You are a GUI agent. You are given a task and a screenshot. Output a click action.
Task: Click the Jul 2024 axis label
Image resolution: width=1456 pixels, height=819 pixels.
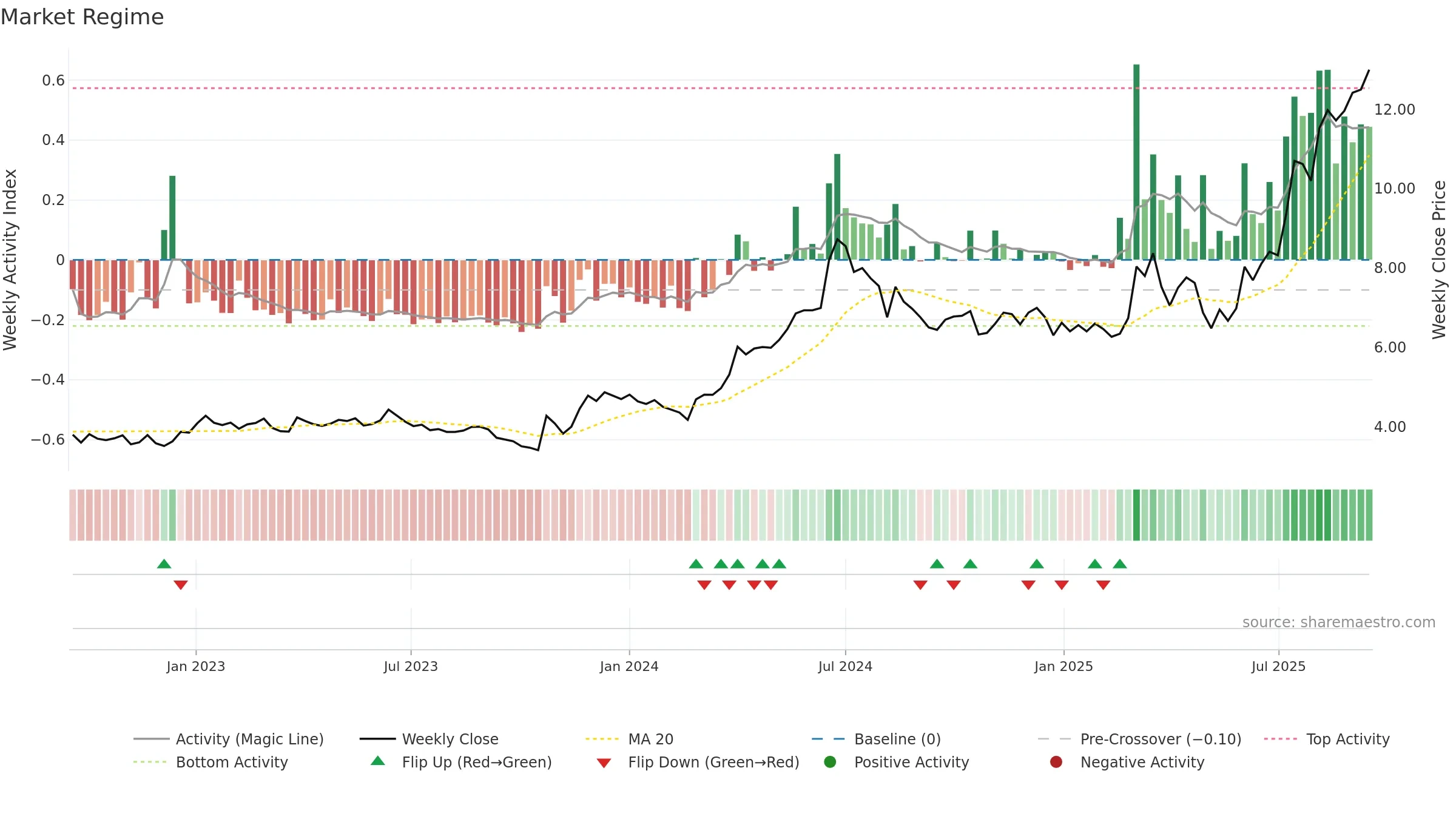pyautogui.click(x=845, y=667)
